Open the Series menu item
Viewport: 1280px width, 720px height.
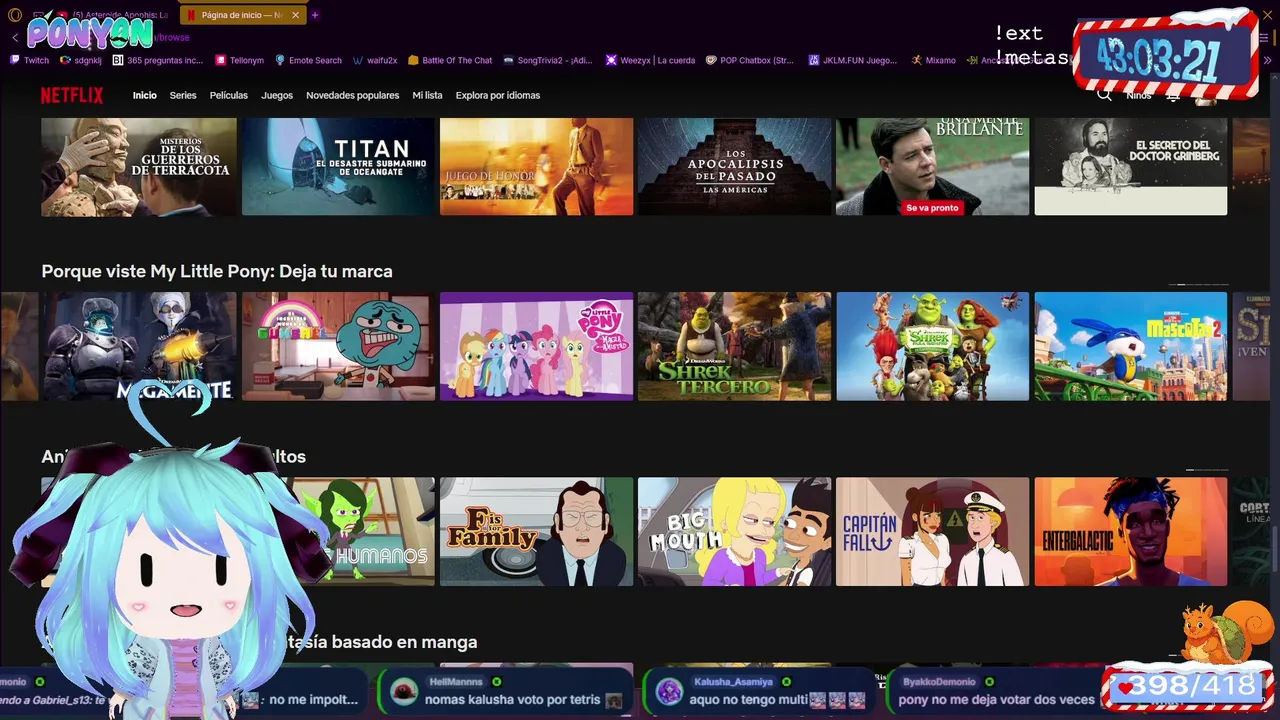(183, 95)
